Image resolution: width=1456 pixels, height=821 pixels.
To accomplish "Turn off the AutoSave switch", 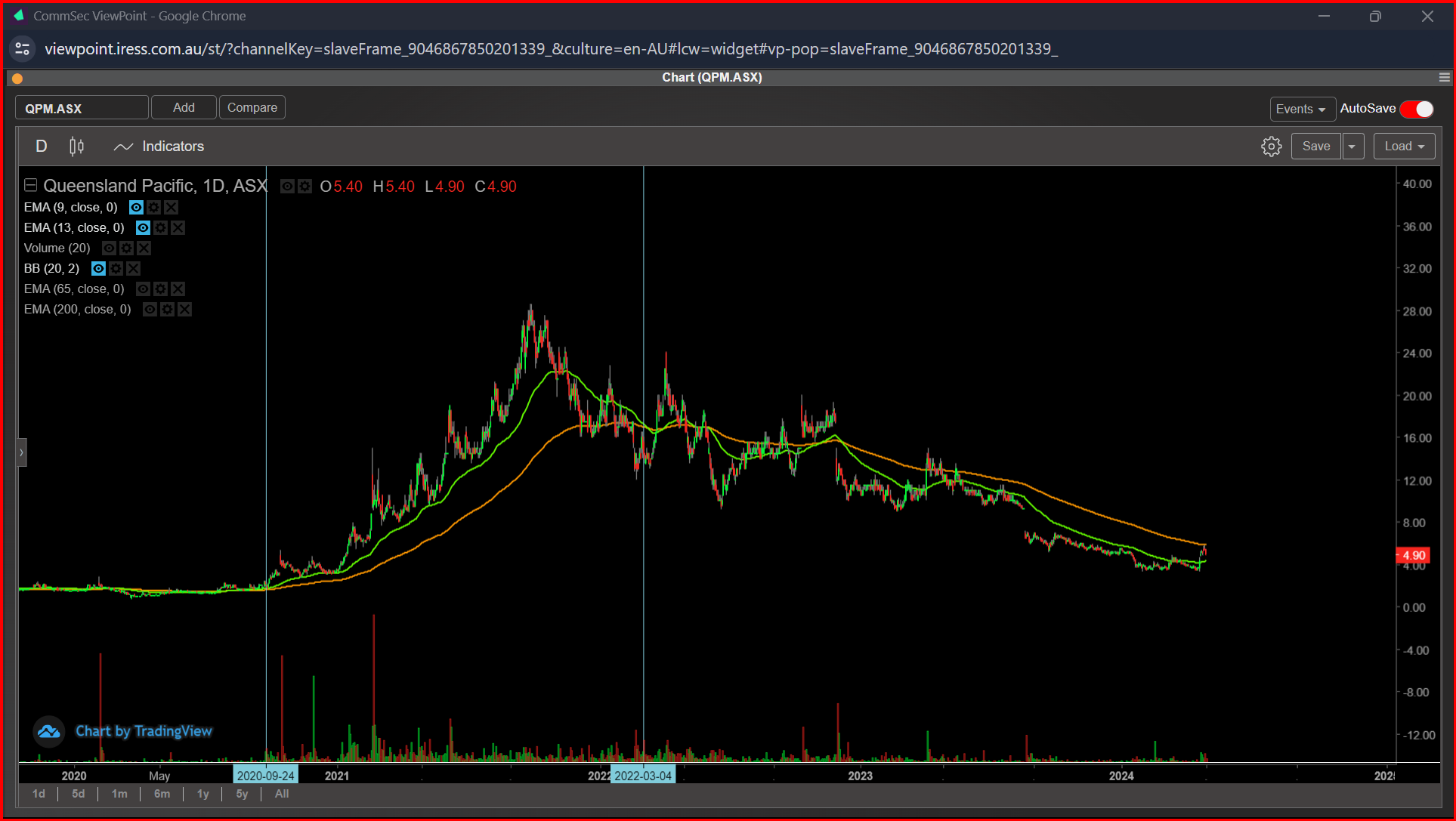I will pyautogui.click(x=1417, y=109).
